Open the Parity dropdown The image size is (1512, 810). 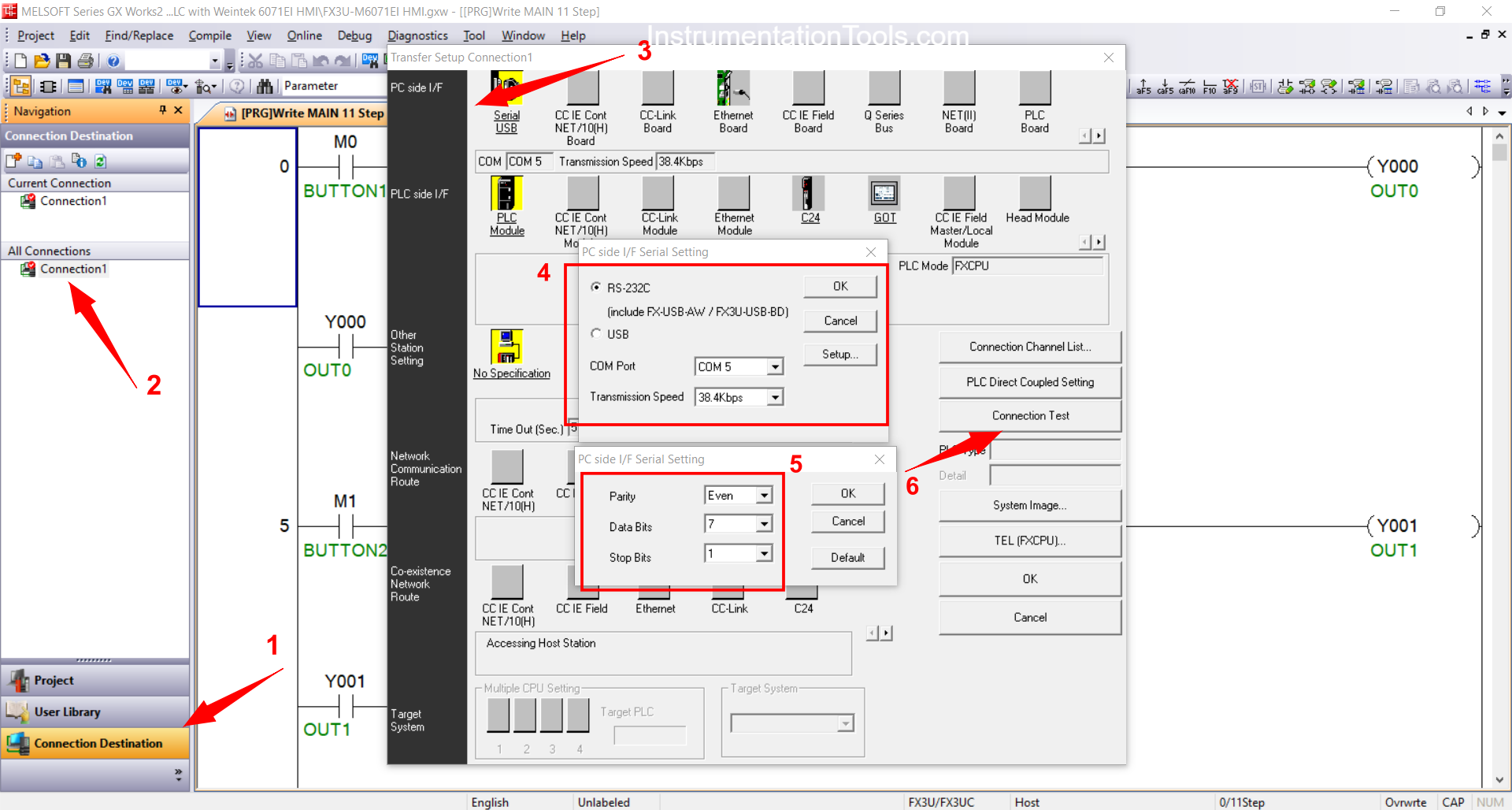point(764,495)
